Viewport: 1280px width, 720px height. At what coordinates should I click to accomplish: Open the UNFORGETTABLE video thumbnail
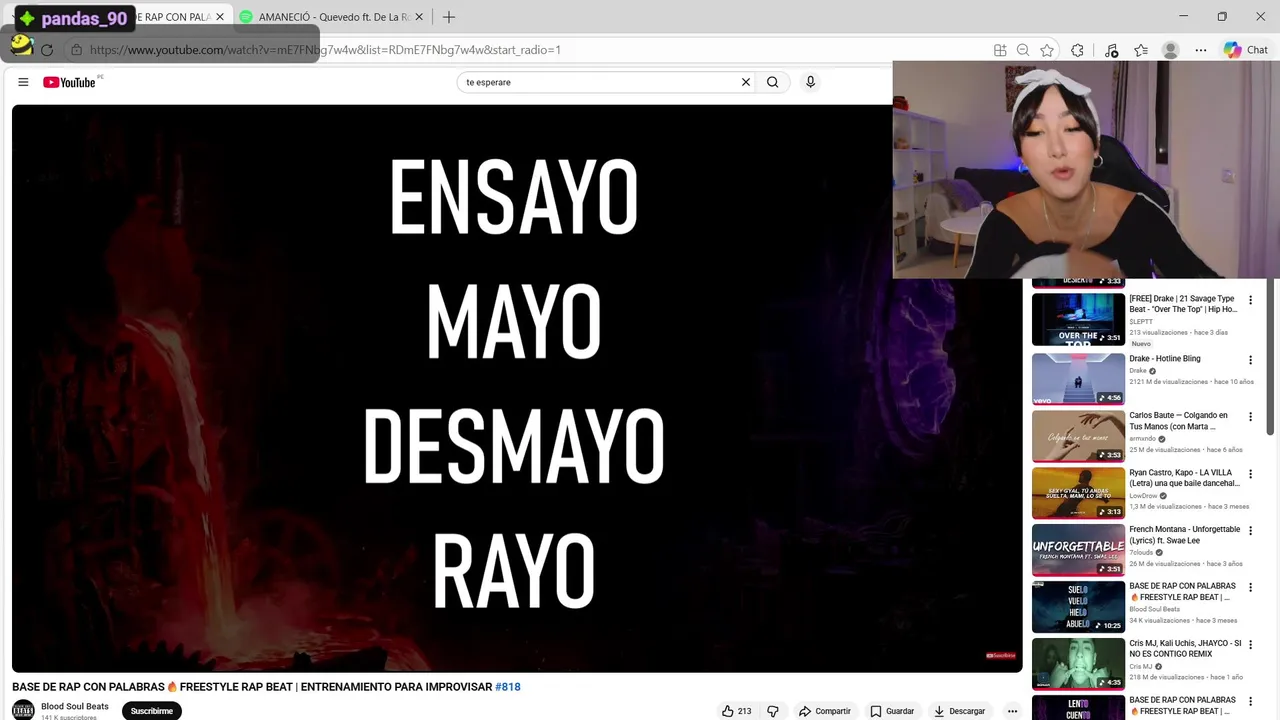pos(1078,550)
